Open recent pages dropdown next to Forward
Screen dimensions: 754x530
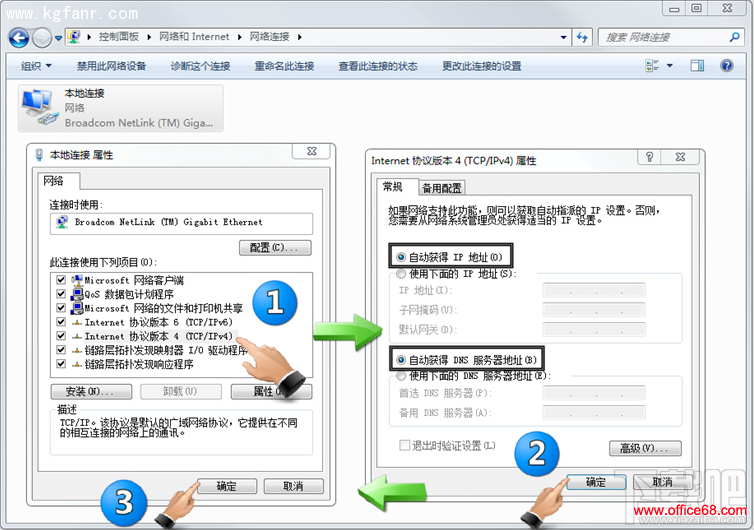click(58, 38)
